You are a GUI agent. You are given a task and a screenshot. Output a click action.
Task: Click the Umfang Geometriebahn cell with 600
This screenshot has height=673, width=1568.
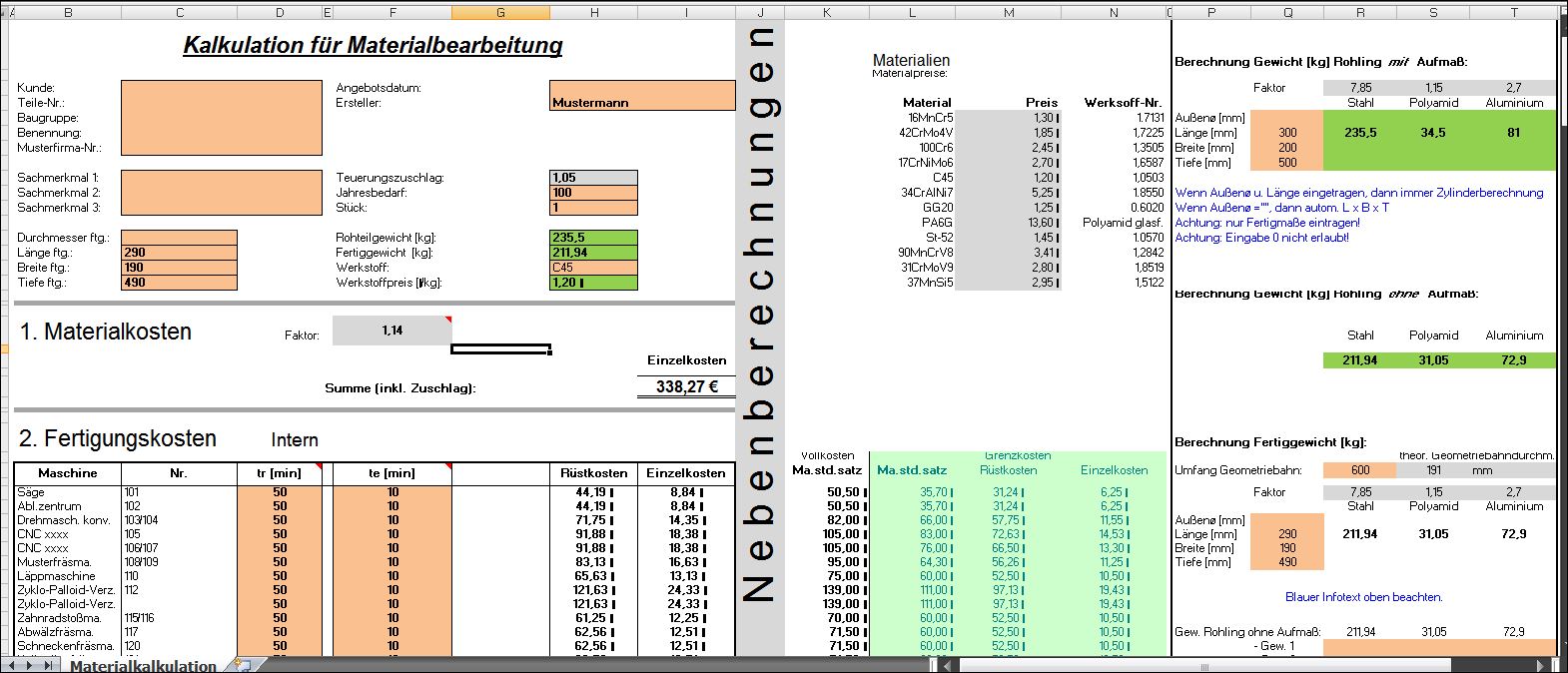pyautogui.click(x=1359, y=470)
